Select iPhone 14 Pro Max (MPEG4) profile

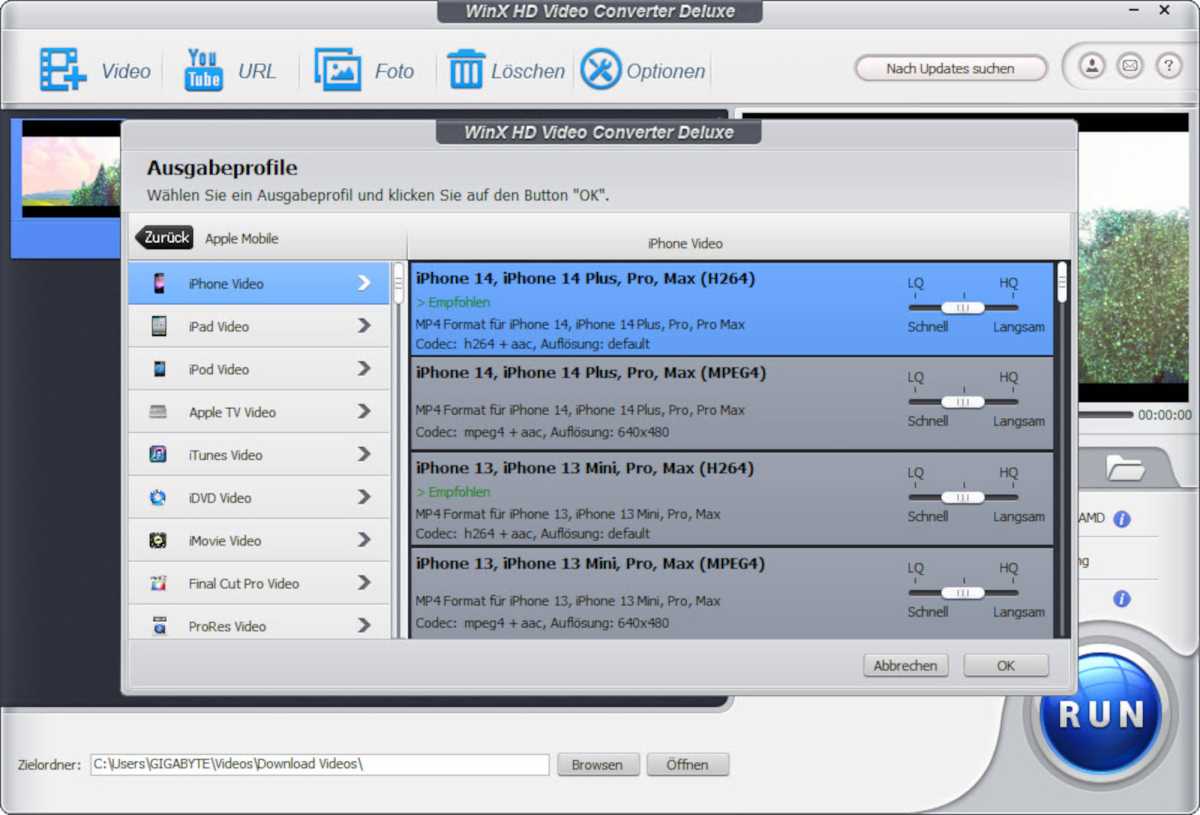(731, 403)
